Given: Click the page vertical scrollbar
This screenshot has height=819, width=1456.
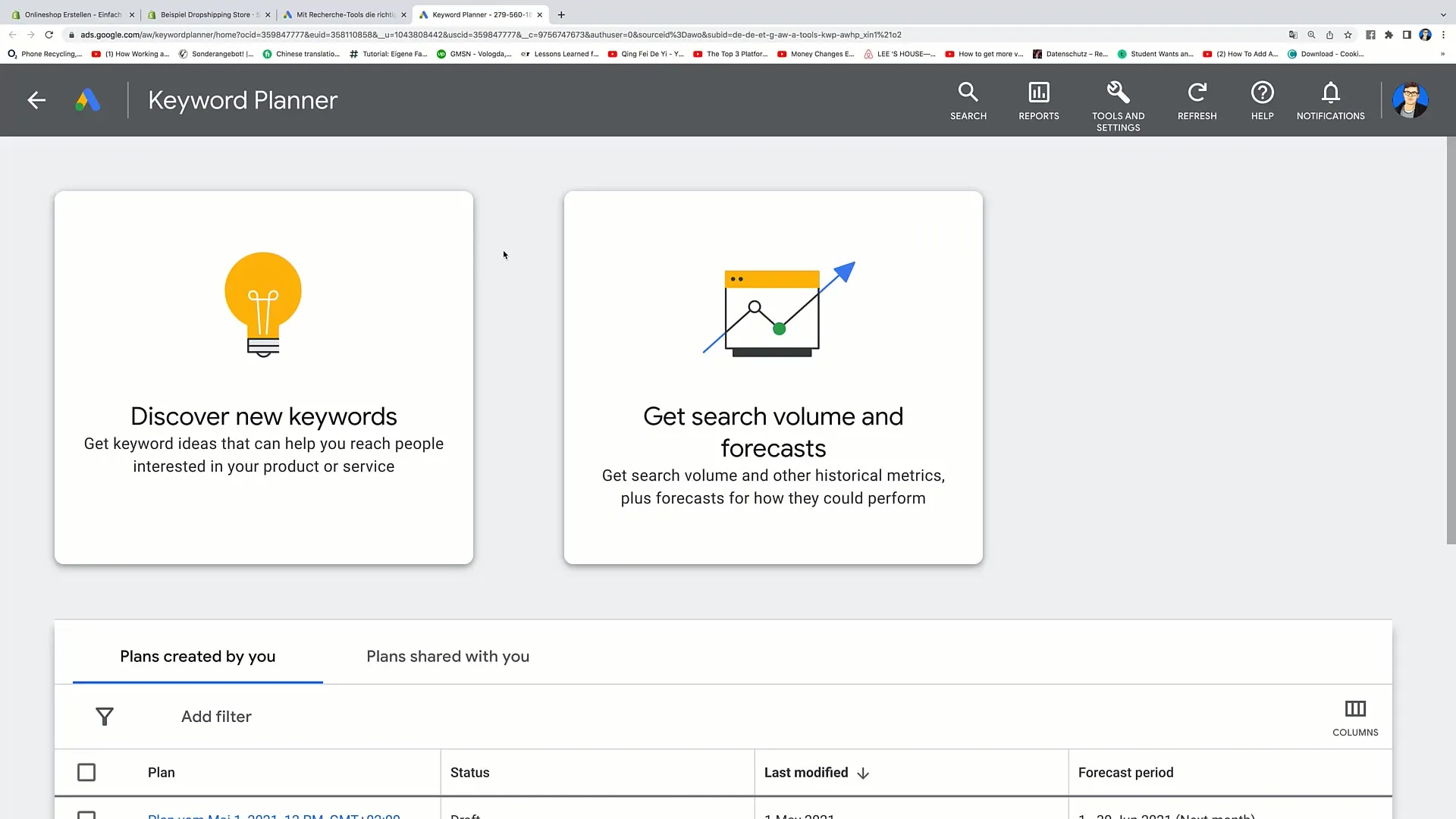Looking at the screenshot, I should [1451, 340].
